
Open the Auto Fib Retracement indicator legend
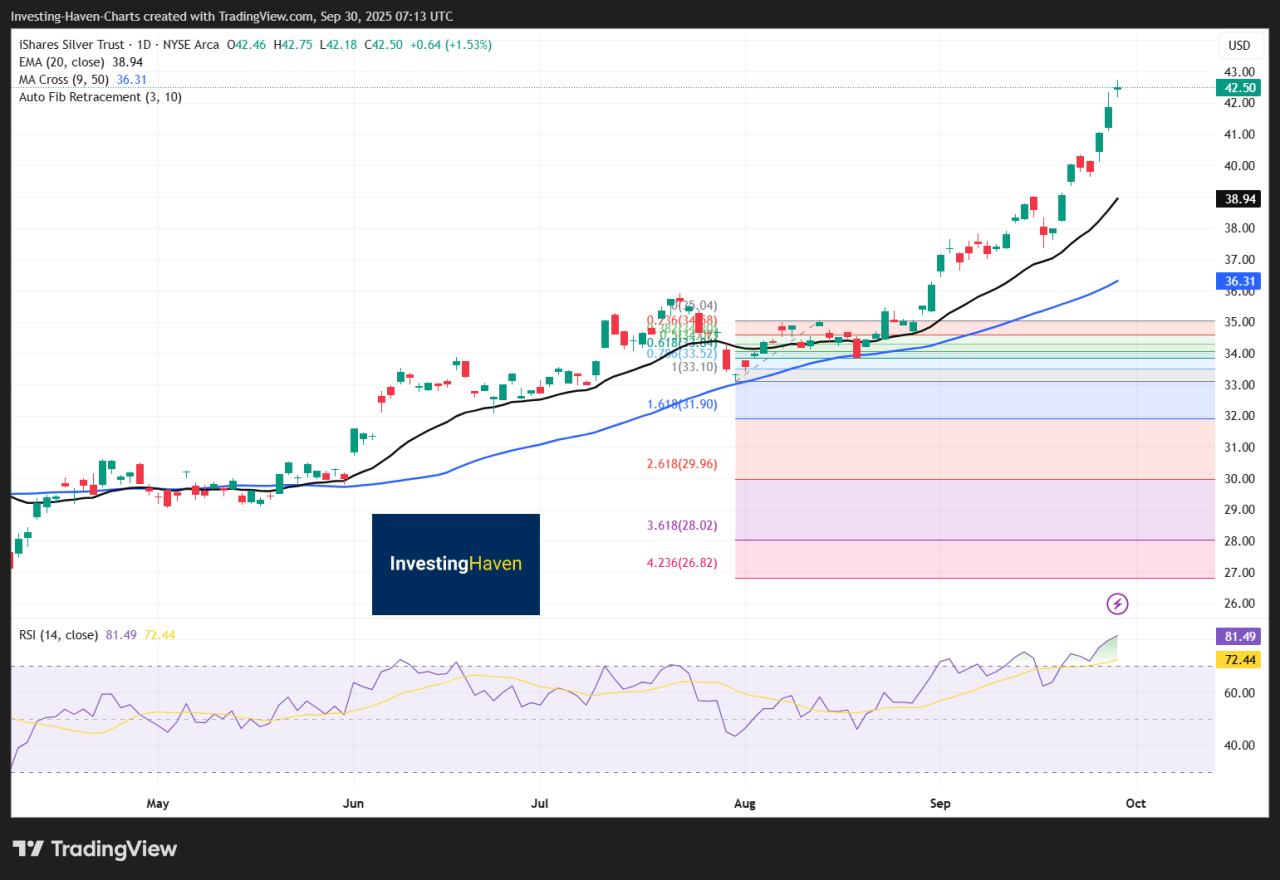pos(100,97)
